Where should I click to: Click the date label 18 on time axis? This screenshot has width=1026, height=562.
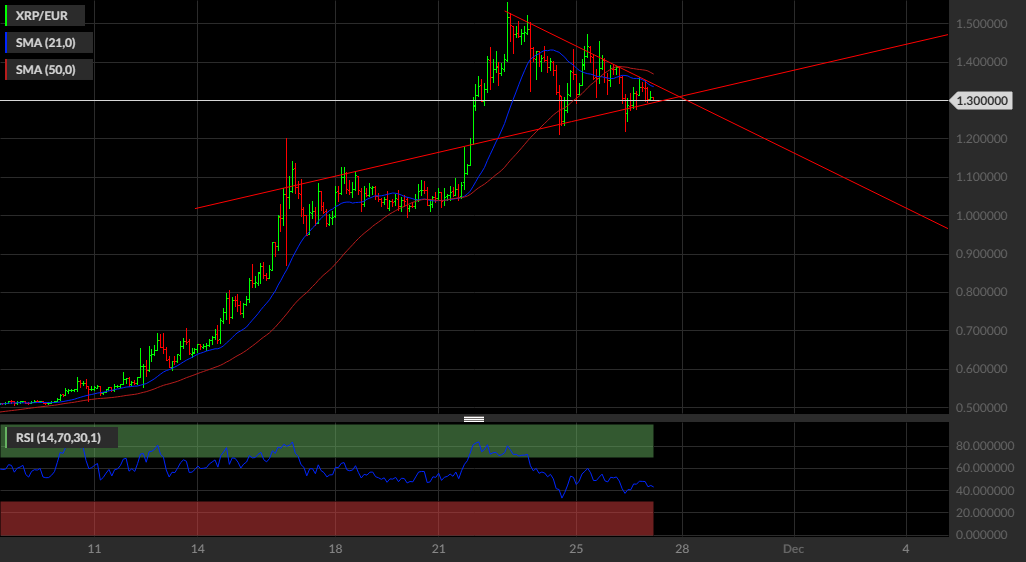coord(335,549)
